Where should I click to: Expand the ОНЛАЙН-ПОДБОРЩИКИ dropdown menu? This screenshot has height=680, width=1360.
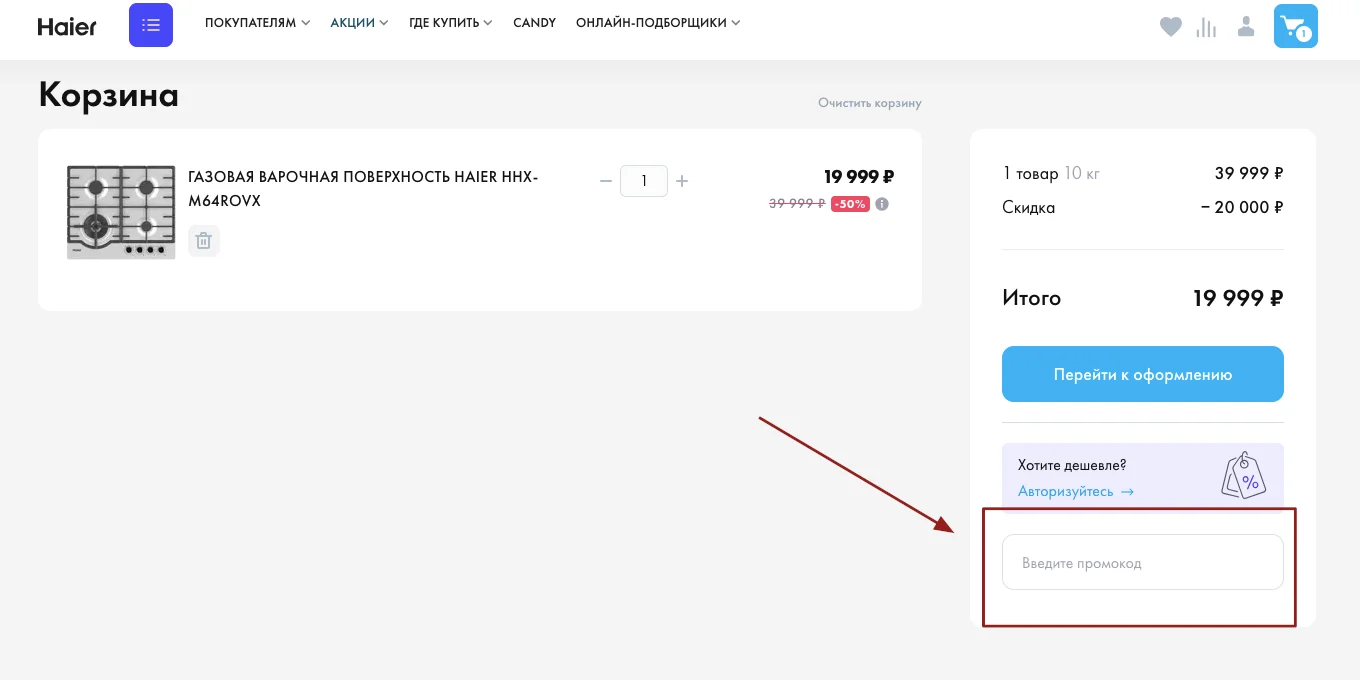(x=658, y=22)
